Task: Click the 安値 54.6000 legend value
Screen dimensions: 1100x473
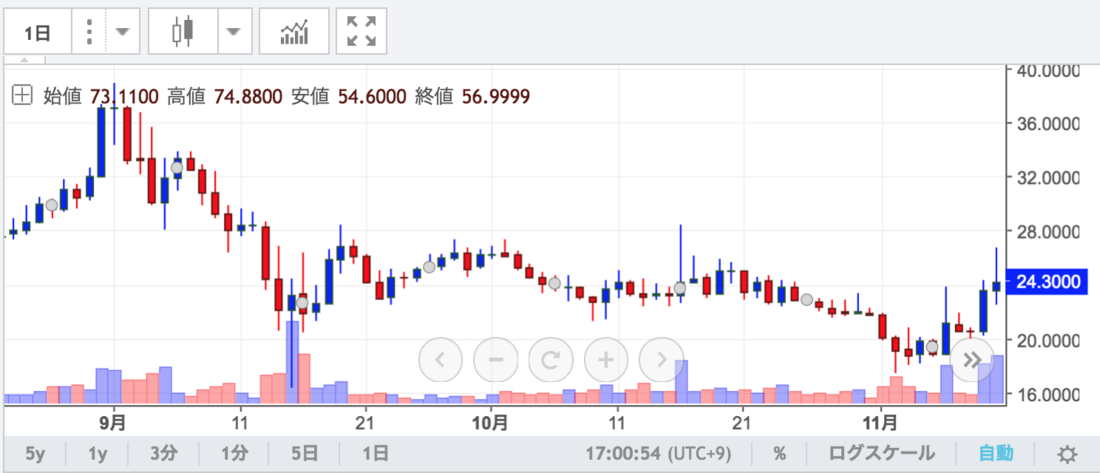Action: coord(348,96)
